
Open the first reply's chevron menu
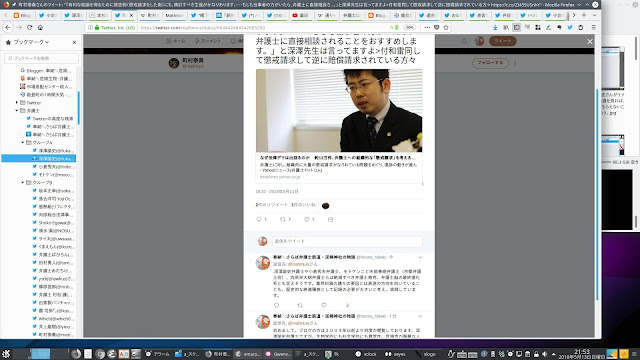420,258
